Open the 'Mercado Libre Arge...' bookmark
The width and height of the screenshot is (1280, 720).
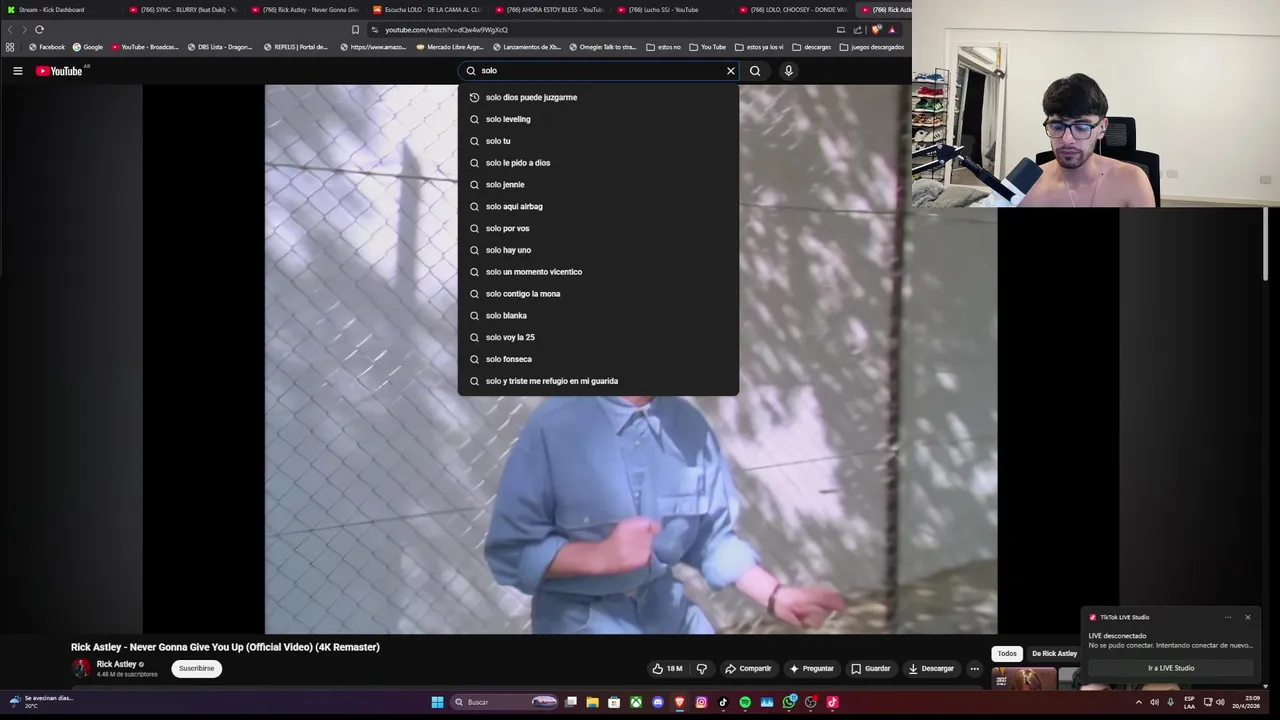[449, 47]
